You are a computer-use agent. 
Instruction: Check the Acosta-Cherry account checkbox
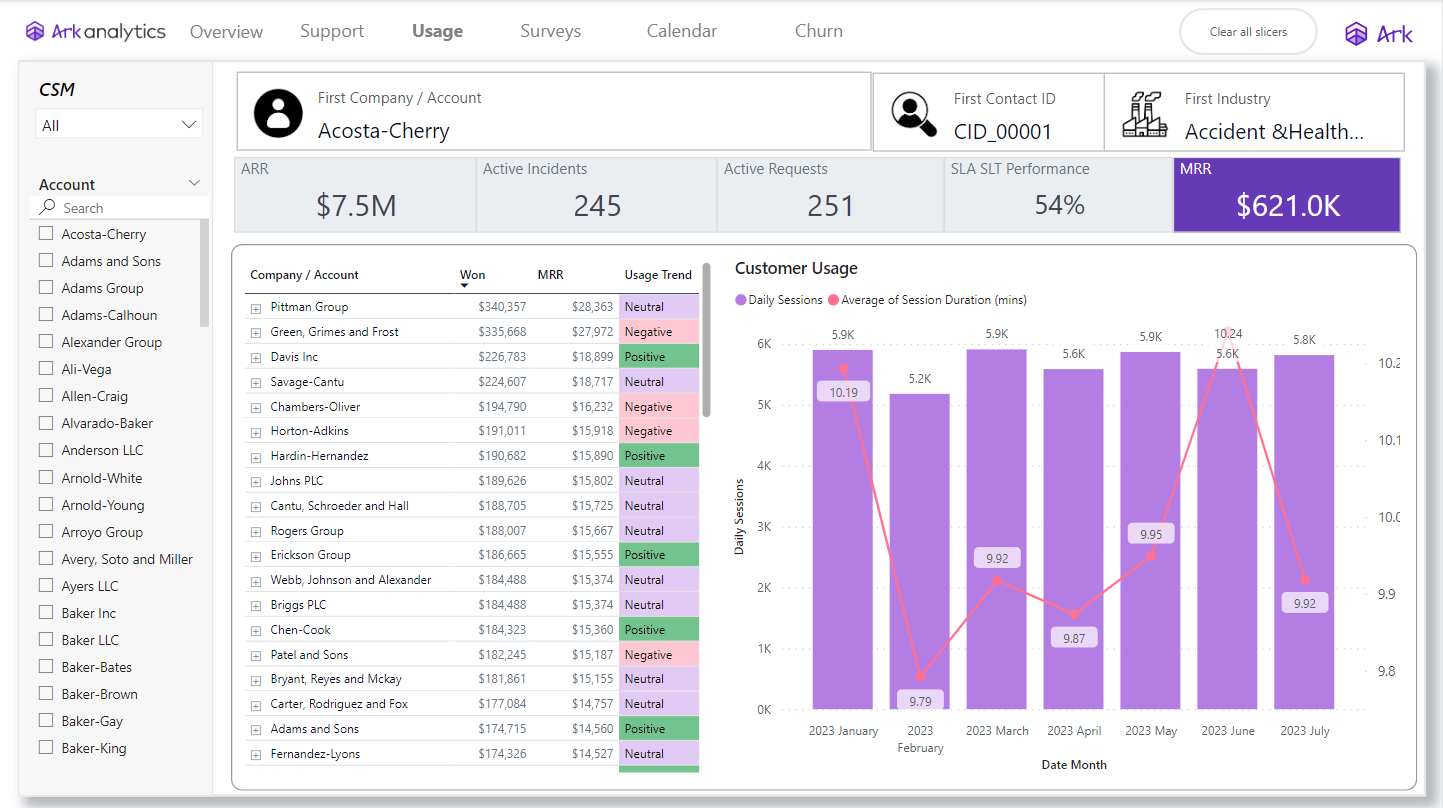[x=45, y=233]
